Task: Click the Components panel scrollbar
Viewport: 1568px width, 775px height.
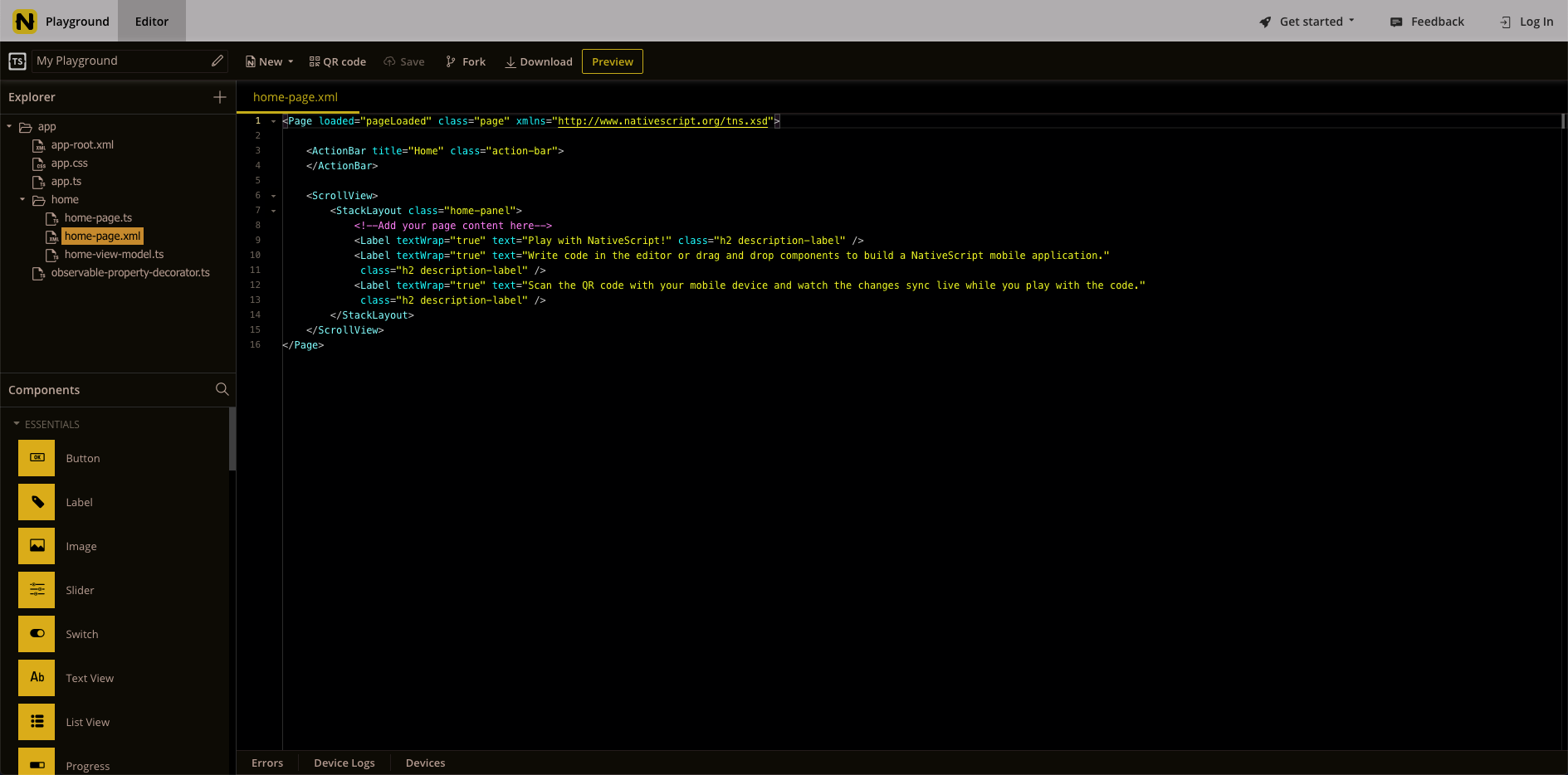Action: [x=232, y=440]
